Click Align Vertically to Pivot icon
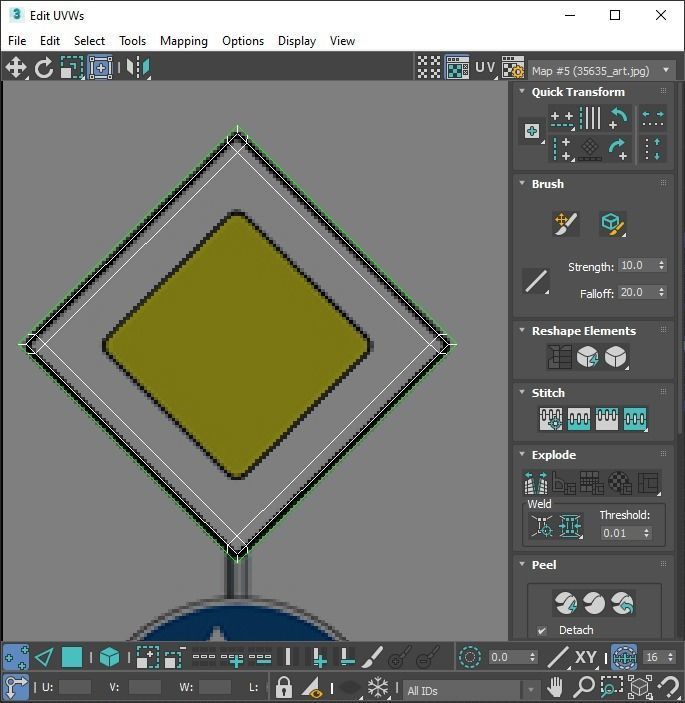Viewport: 685px width, 703px height. 562,149
